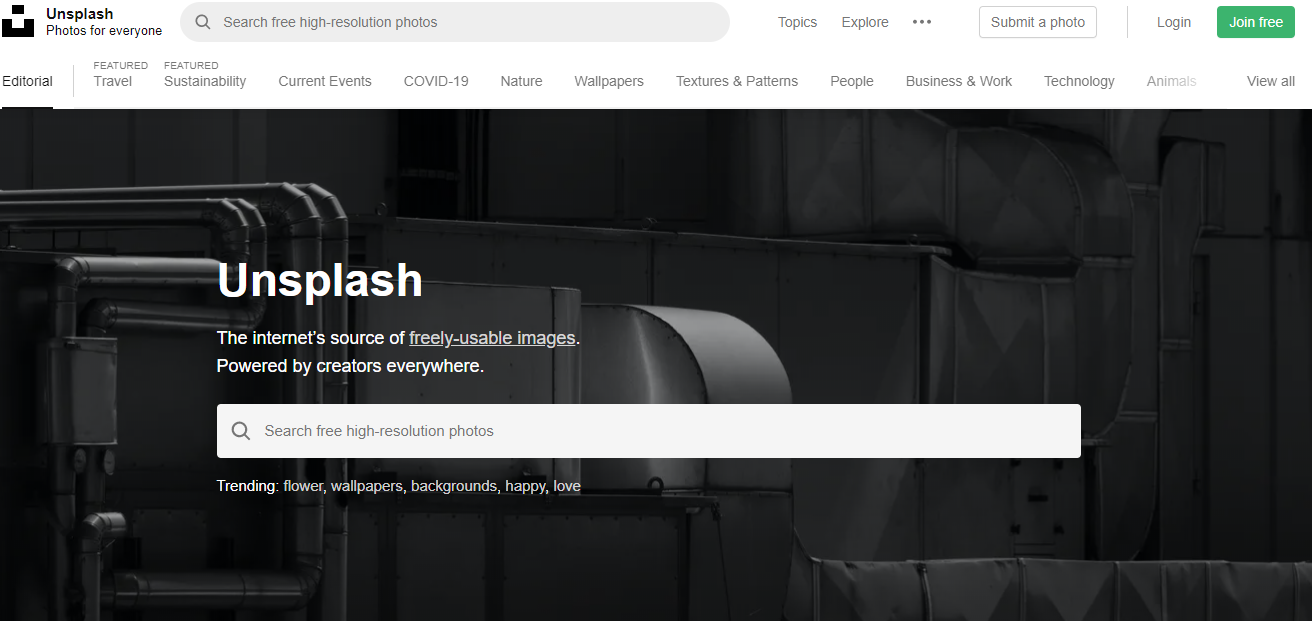Viewport: 1312px width, 621px height.
Task: Click the trending term flower
Action: [x=303, y=486]
